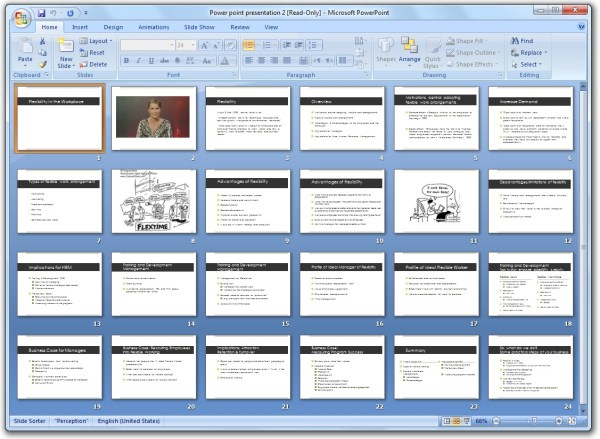Click the Save icon in Quick Access toolbar
This screenshot has height=439, width=600.
pos(41,10)
